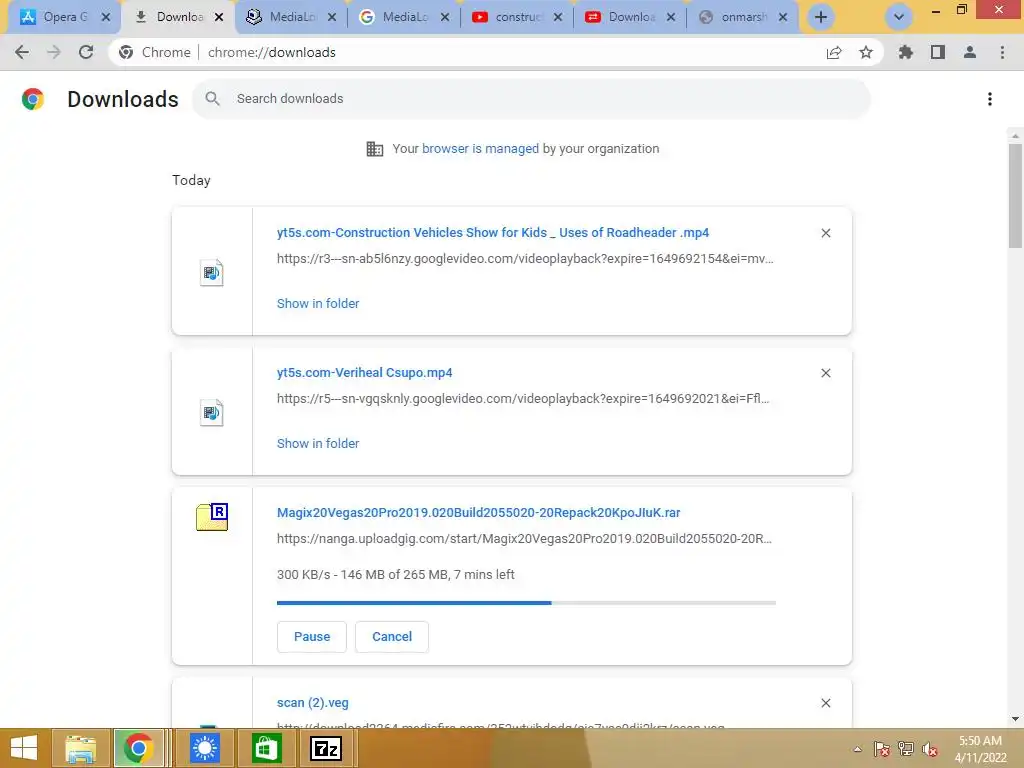The width and height of the screenshot is (1024, 768).
Task: Expand the tab search dropdown arrow
Action: pos(899,17)
